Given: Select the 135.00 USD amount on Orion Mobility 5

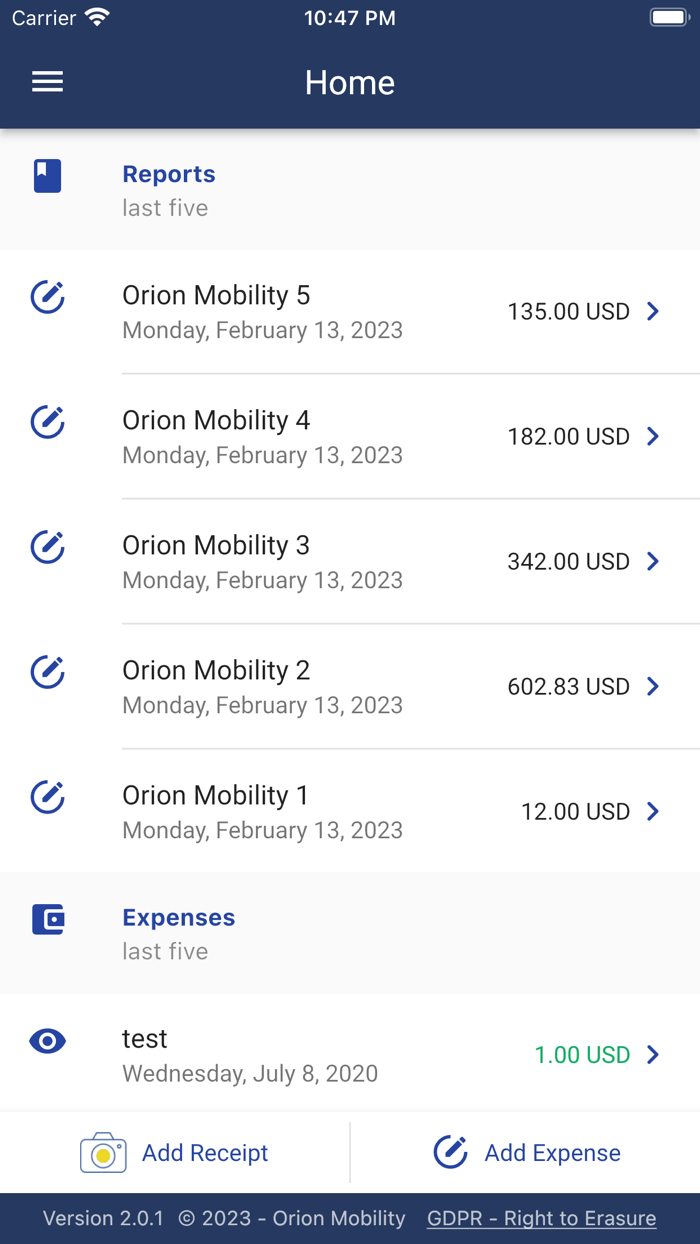Looking at the screenshot, I should pyautogui.click(x=568, y=311).
